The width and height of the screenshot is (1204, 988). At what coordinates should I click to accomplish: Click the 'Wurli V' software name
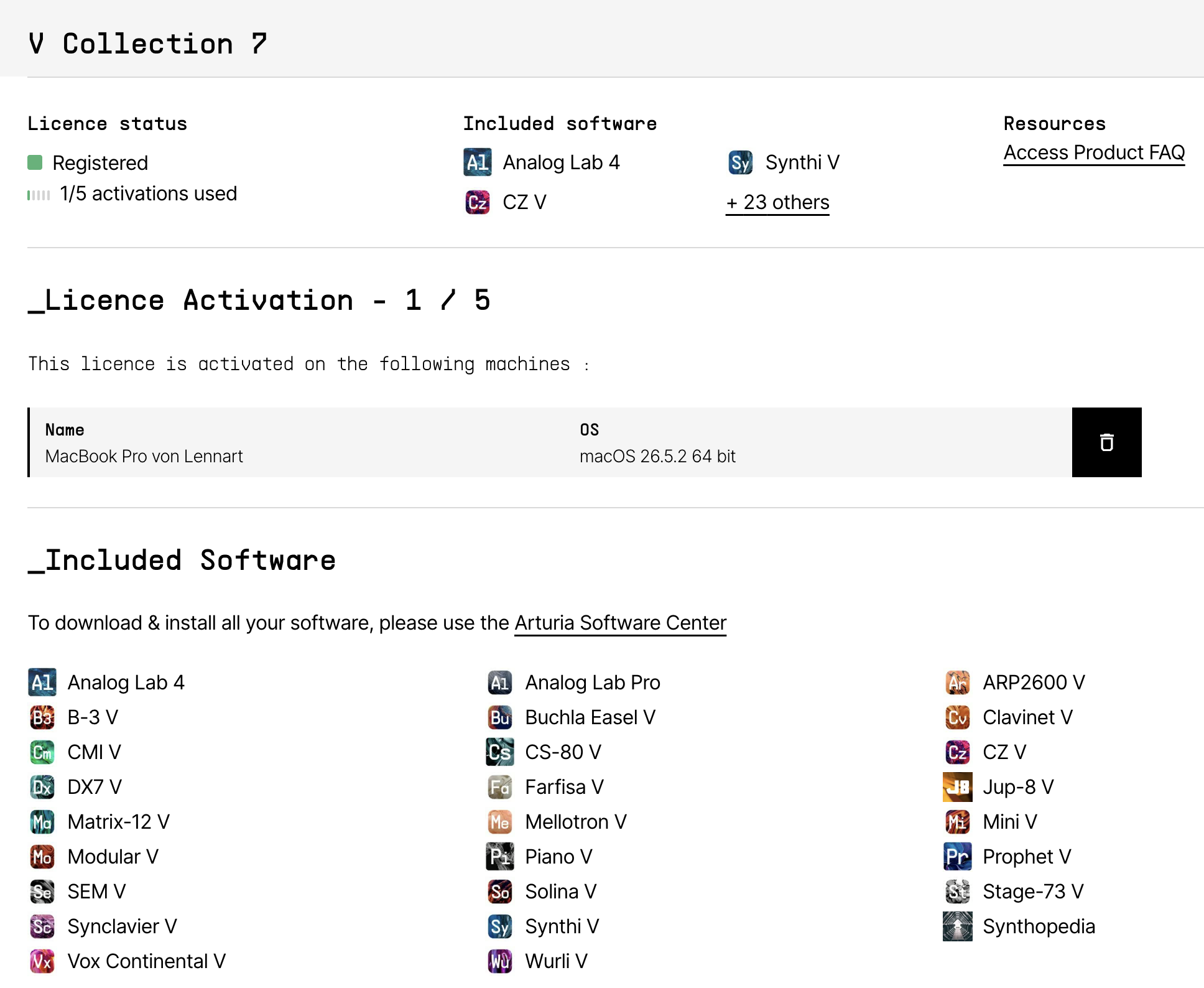click(x=556, y=961)
